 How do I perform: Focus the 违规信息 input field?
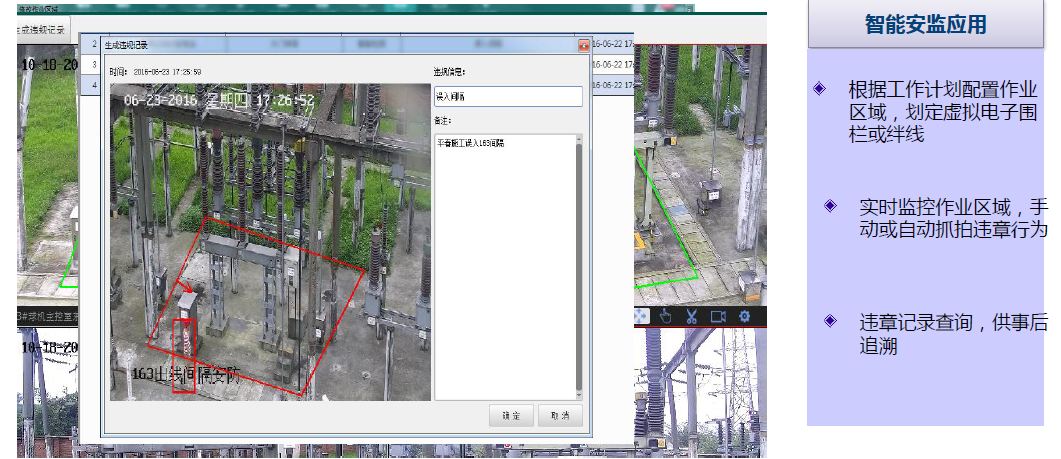click(508, 96)
